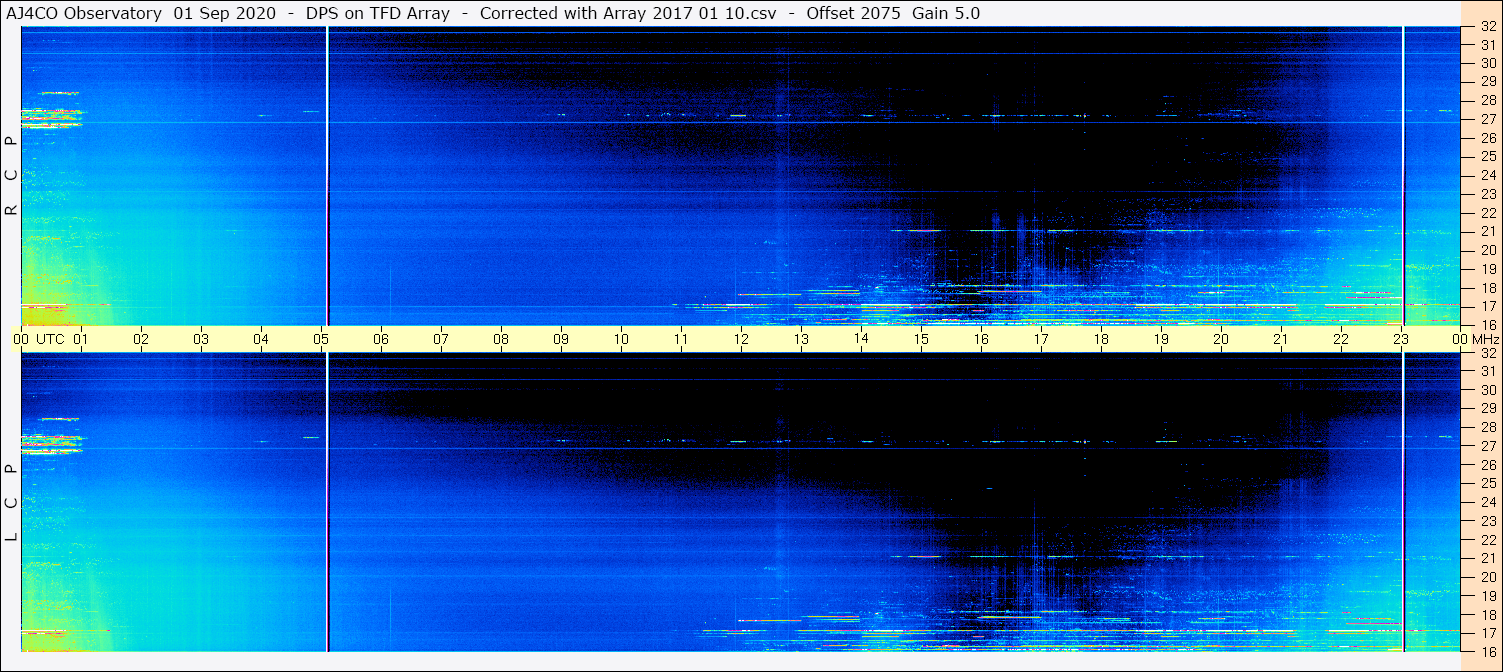Select the date "01 Sep 2020" in the header

pos(224,13)
